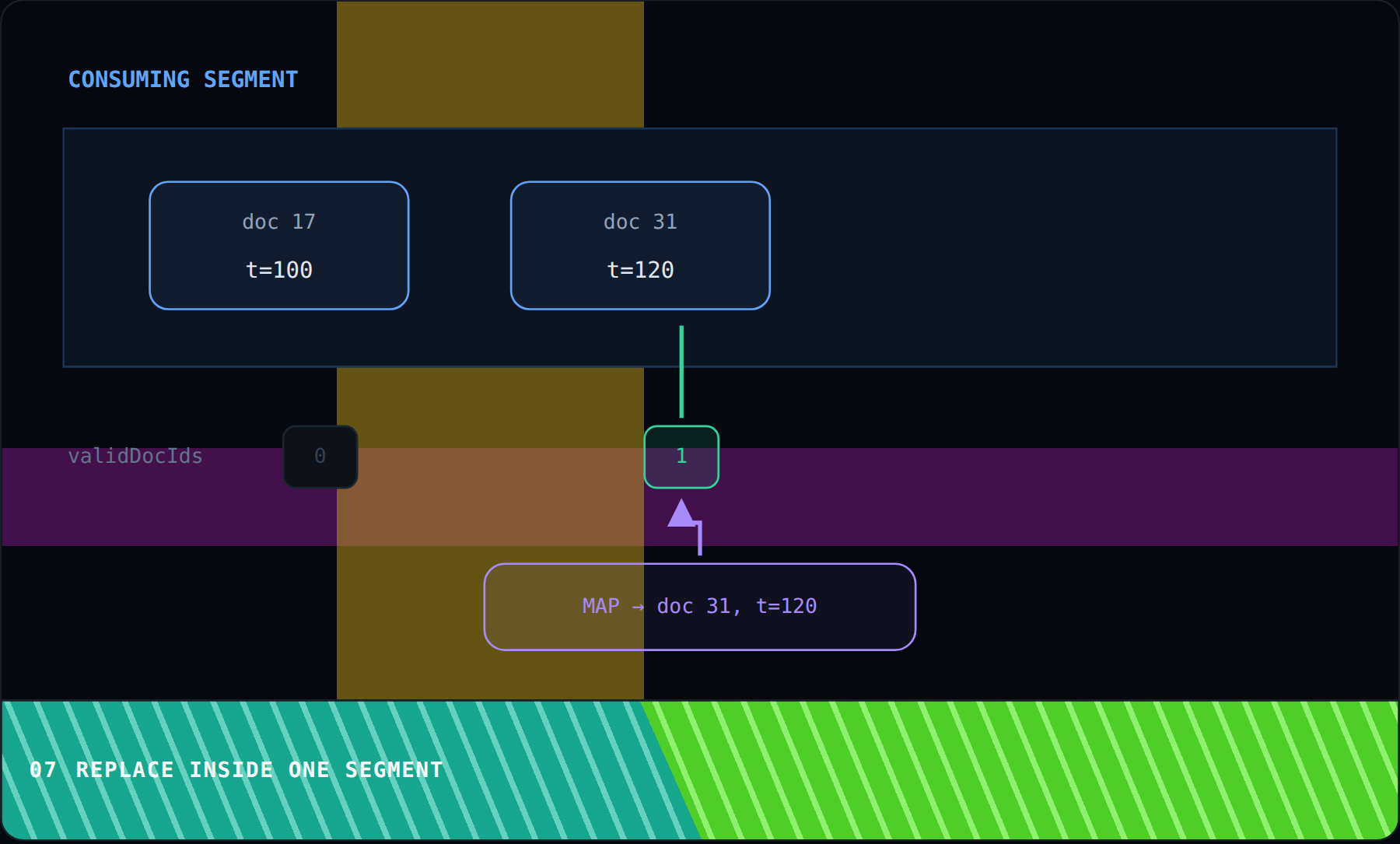
Task: Click the validDocIds label
Action: click(x=135, y=456)
